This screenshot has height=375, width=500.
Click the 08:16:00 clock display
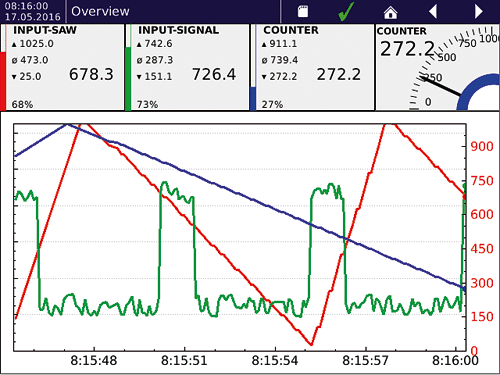[26, 6]
